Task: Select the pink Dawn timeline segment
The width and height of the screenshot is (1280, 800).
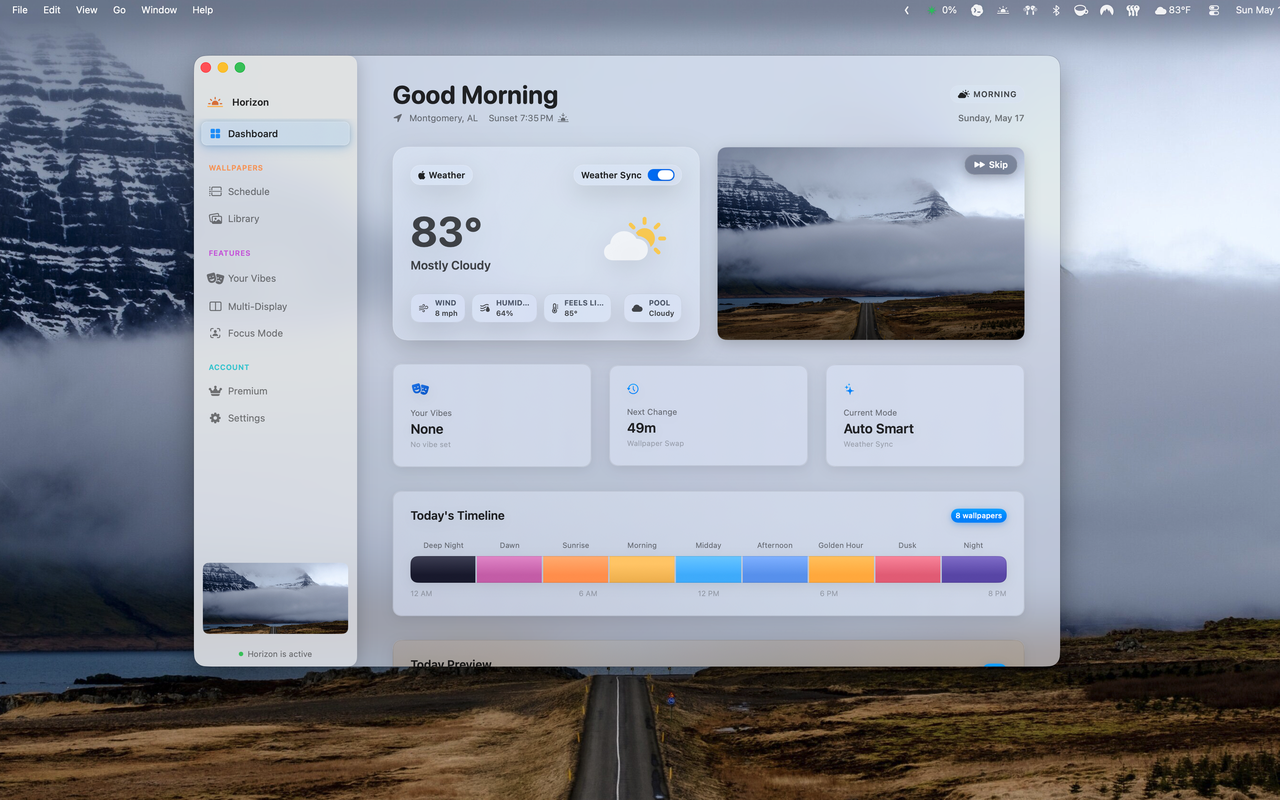Action: click(509, 570)
